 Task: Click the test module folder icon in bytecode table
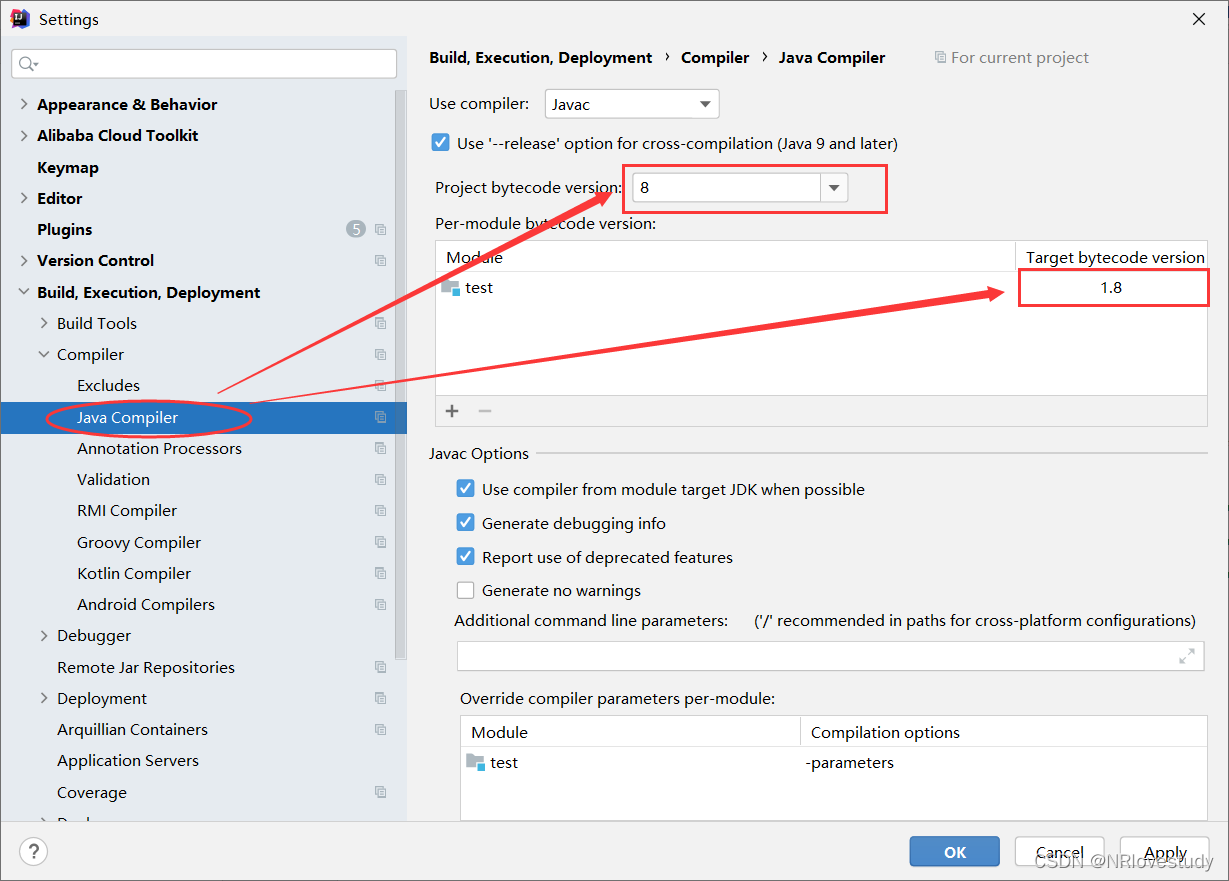(451, 288)
